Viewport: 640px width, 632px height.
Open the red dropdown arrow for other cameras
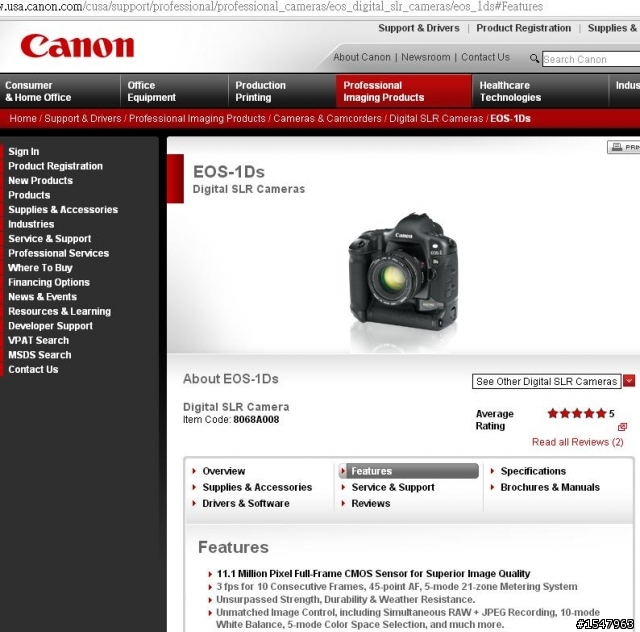click(629, 381)
